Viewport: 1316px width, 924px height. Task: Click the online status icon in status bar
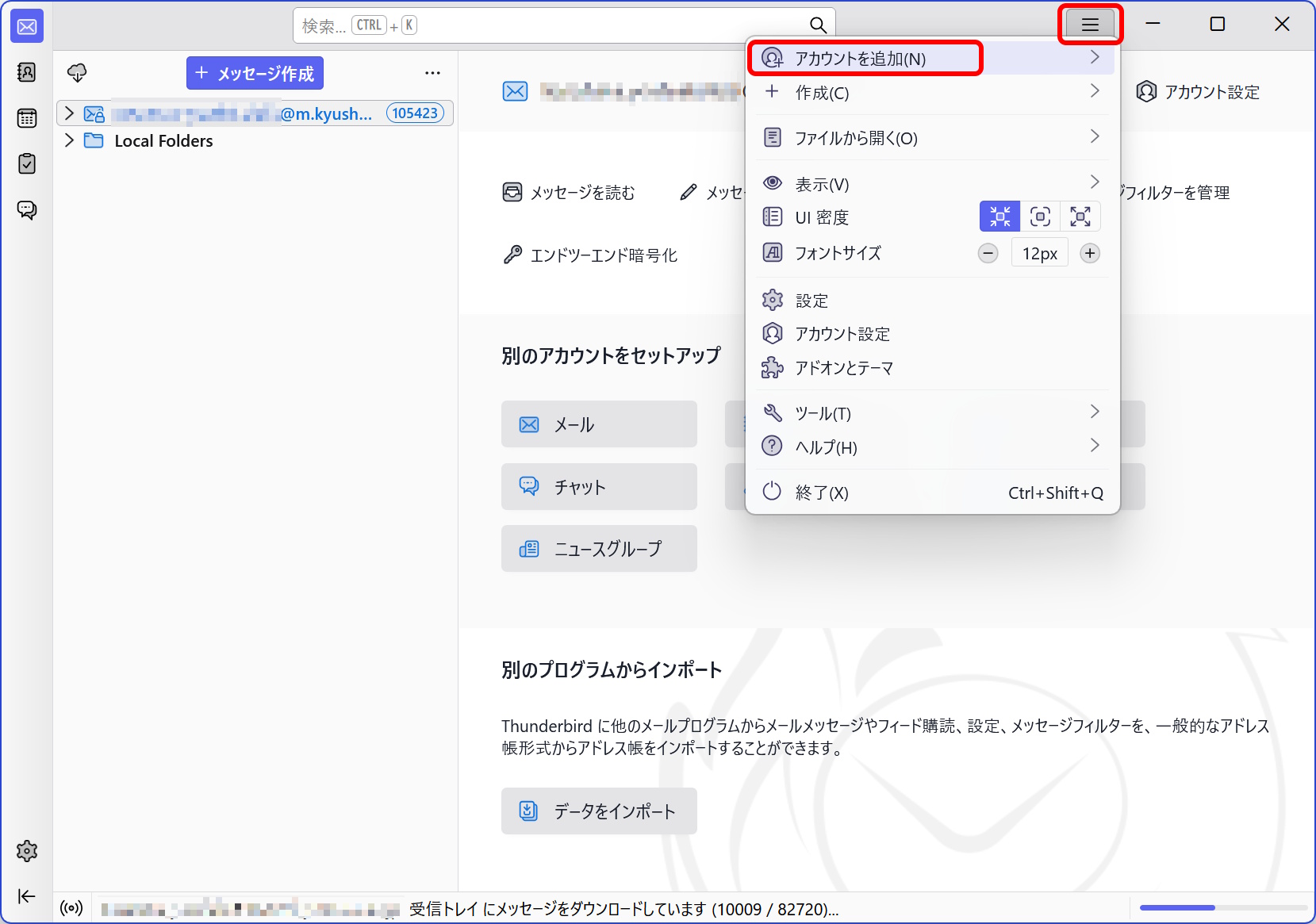point(71,908)
